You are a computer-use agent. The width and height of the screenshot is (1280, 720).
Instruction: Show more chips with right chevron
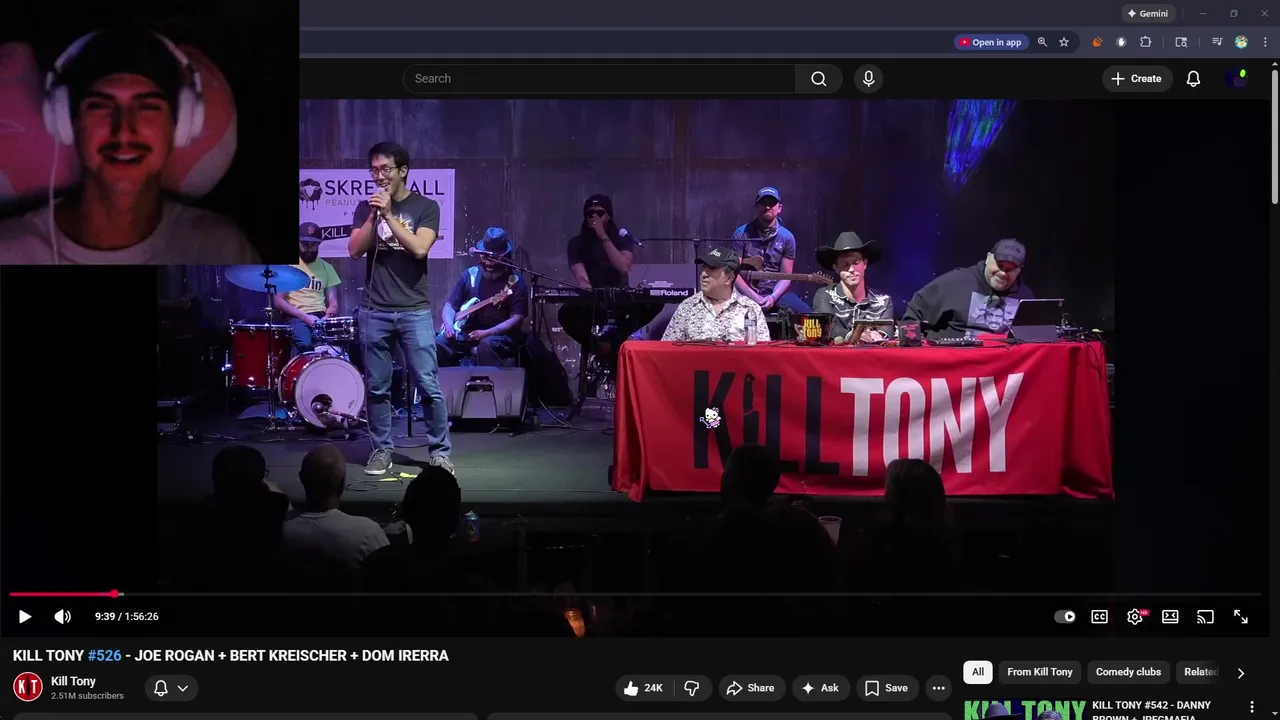tap(1240, 673)
